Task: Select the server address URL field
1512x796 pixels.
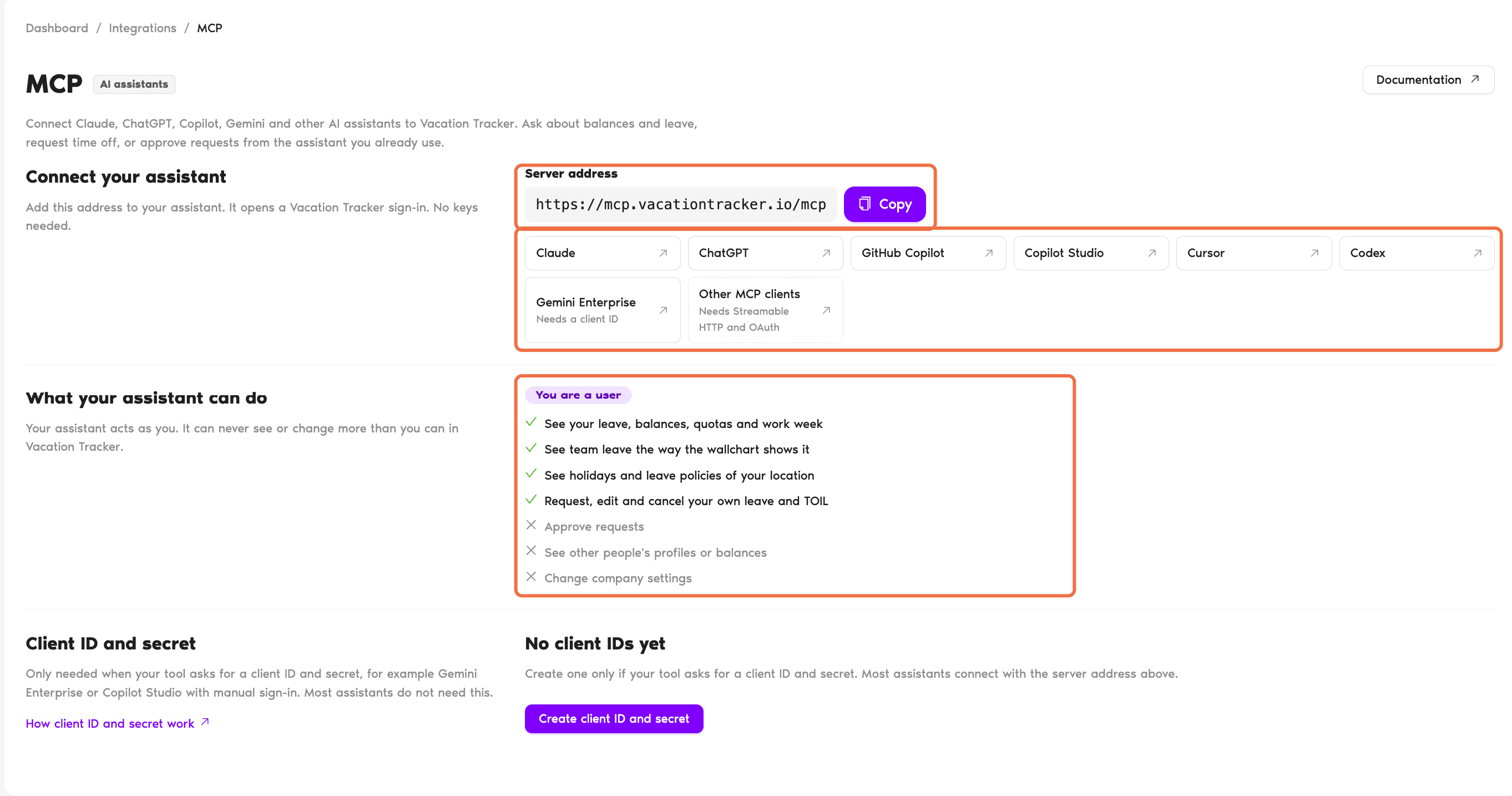Action: [x=680, y=204]
